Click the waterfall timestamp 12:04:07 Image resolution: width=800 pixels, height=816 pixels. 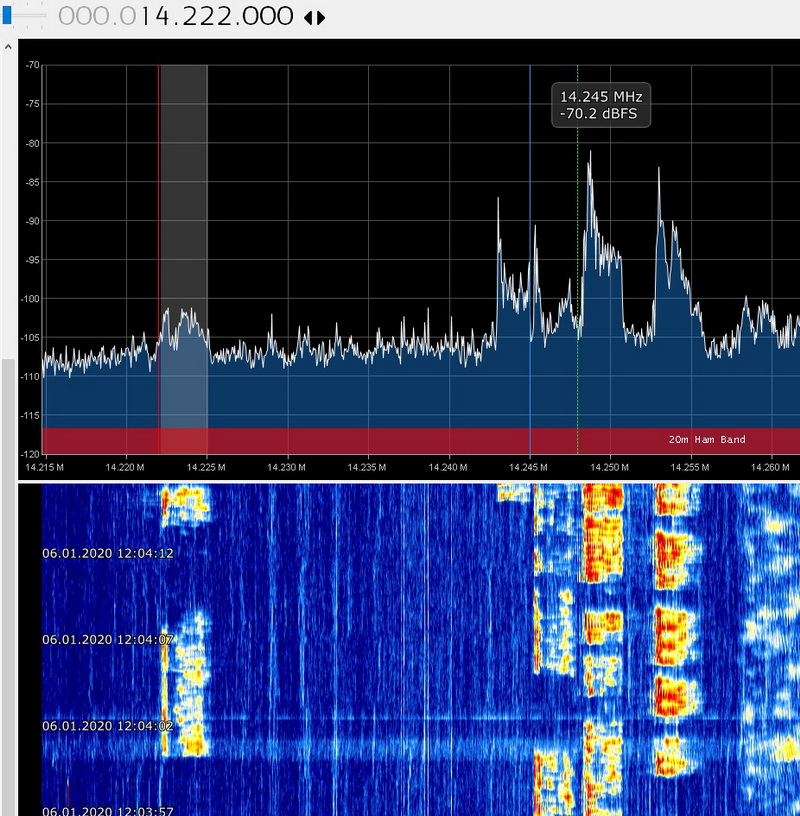click(108, 640)
